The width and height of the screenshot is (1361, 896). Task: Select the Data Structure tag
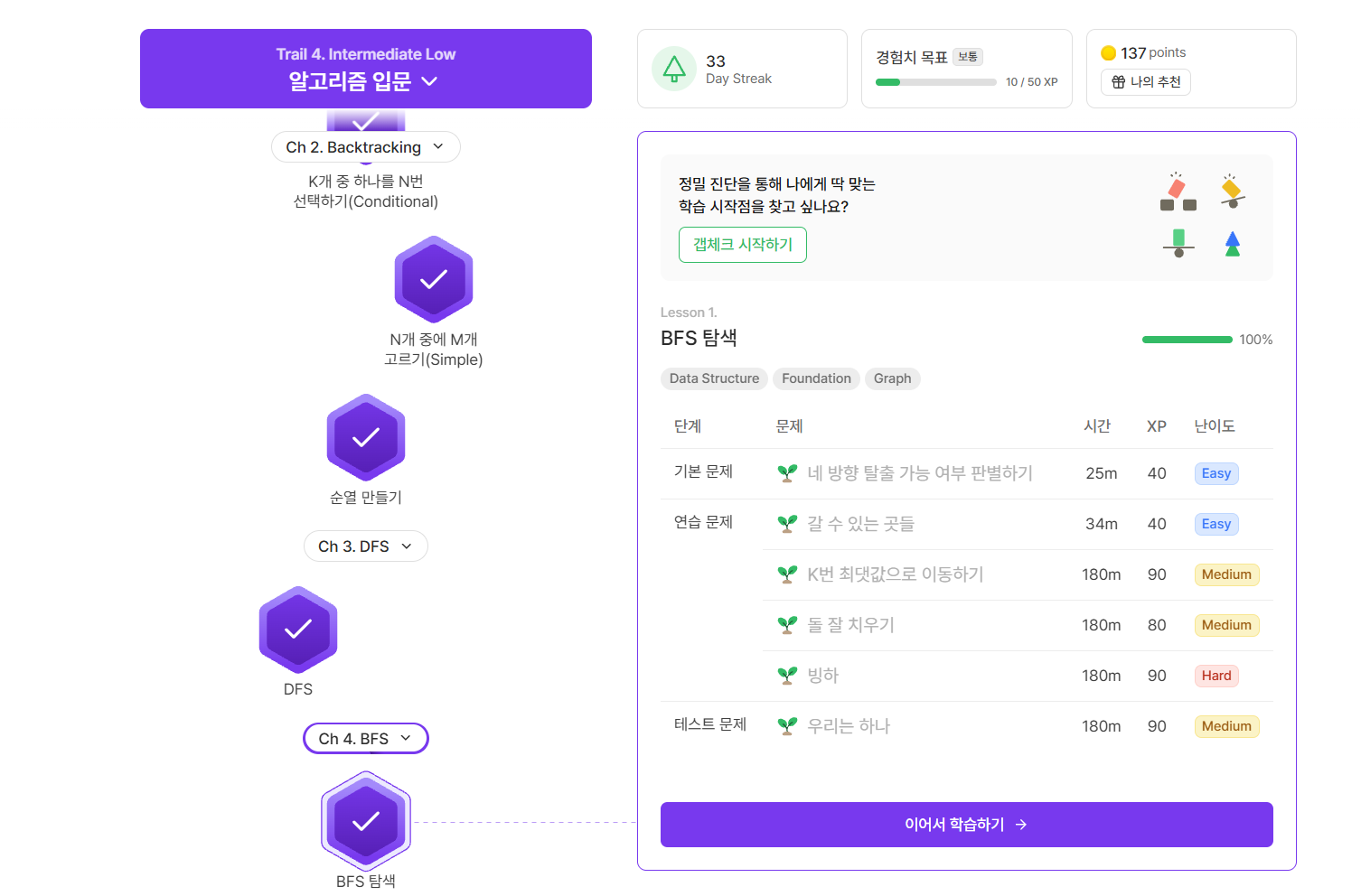tap(714, 378)
